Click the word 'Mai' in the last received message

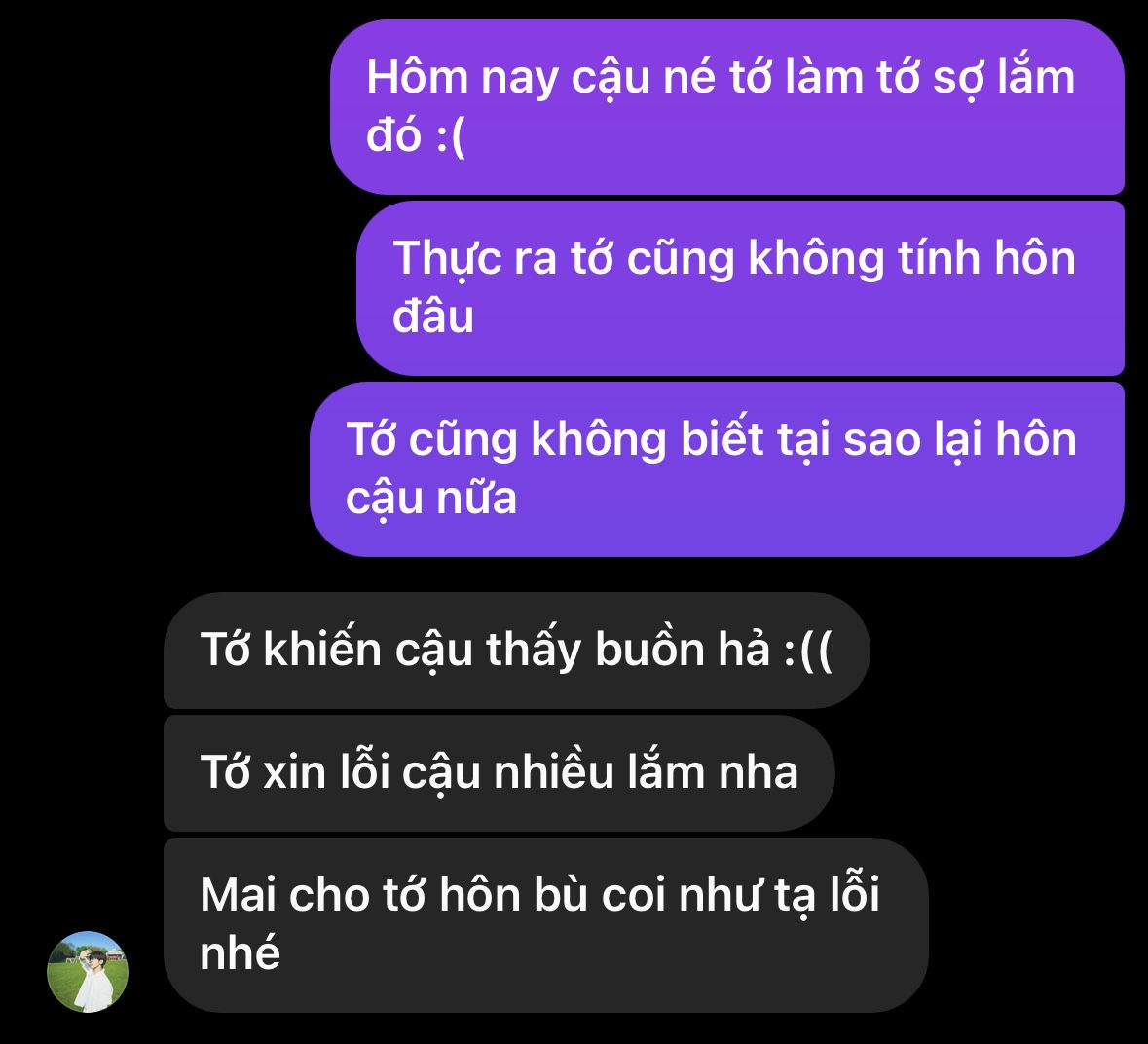(238, 895)
